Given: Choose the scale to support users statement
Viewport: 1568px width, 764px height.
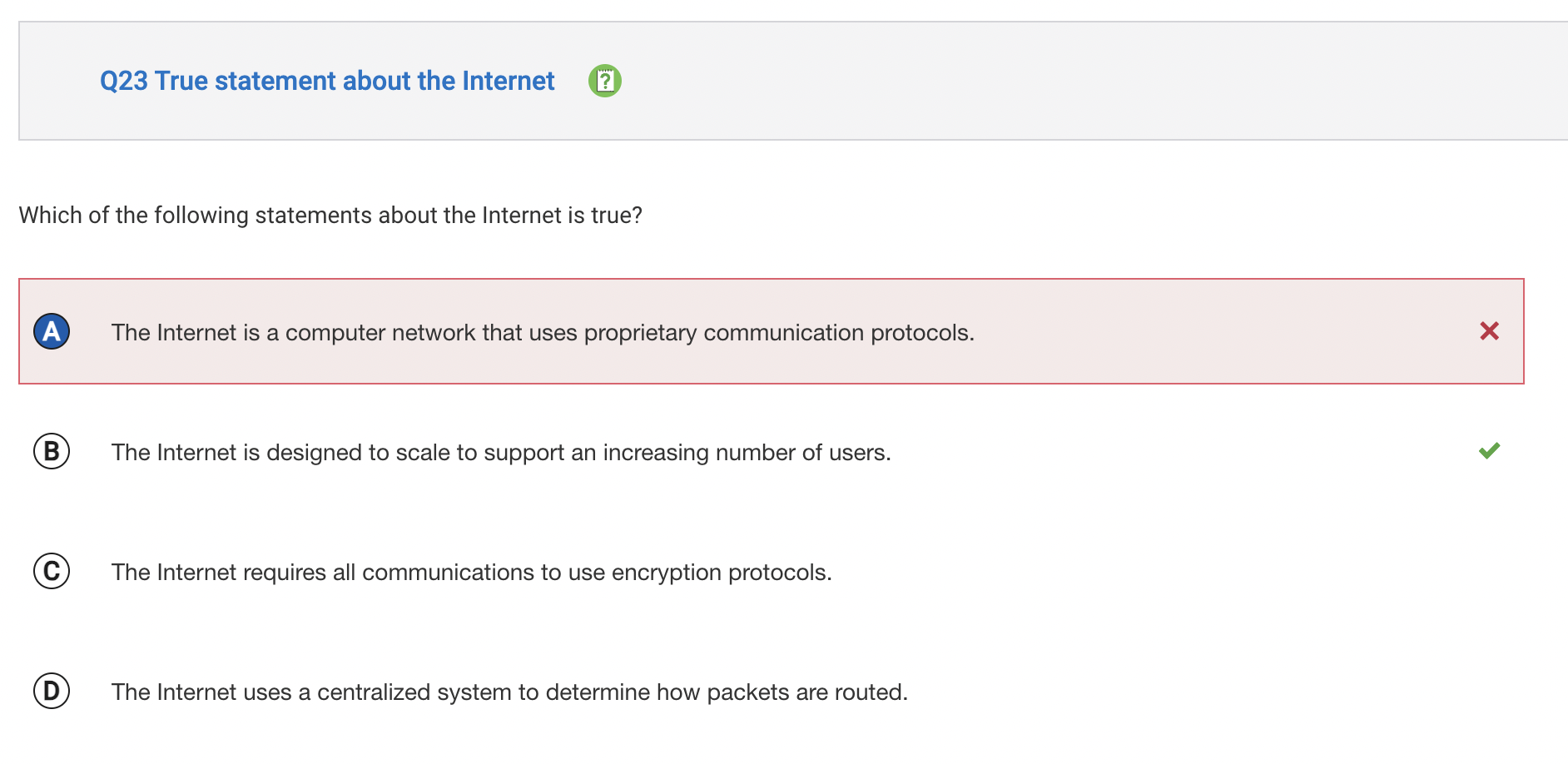Looking at the screenshot, I should point(501,452).
